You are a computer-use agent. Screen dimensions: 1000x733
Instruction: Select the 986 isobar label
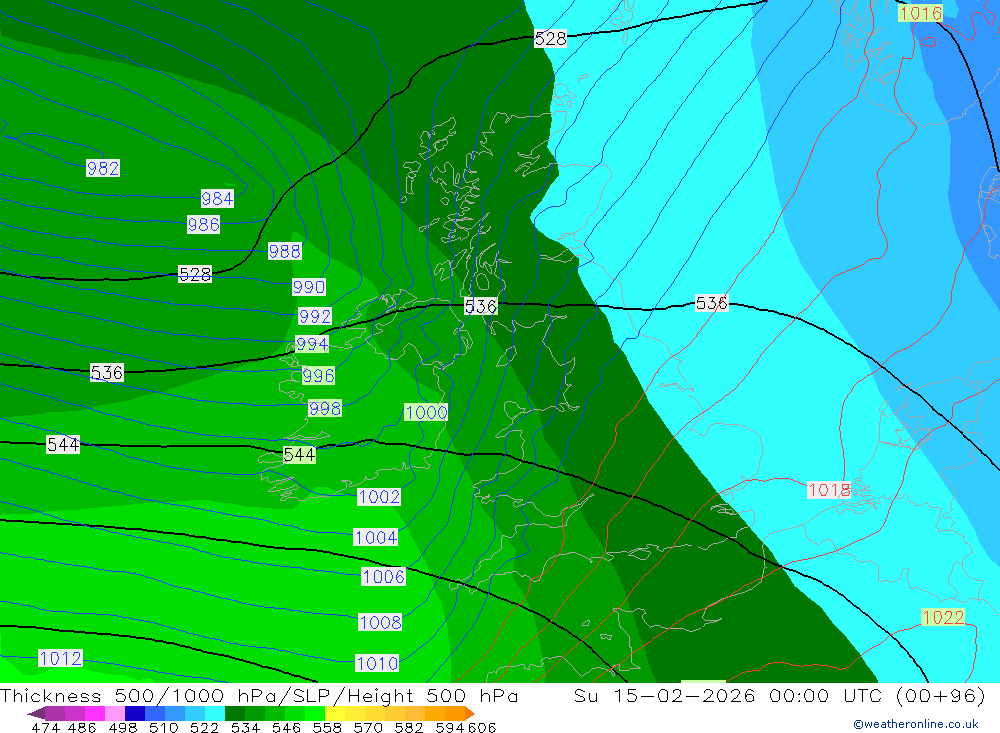pos(203,225)
